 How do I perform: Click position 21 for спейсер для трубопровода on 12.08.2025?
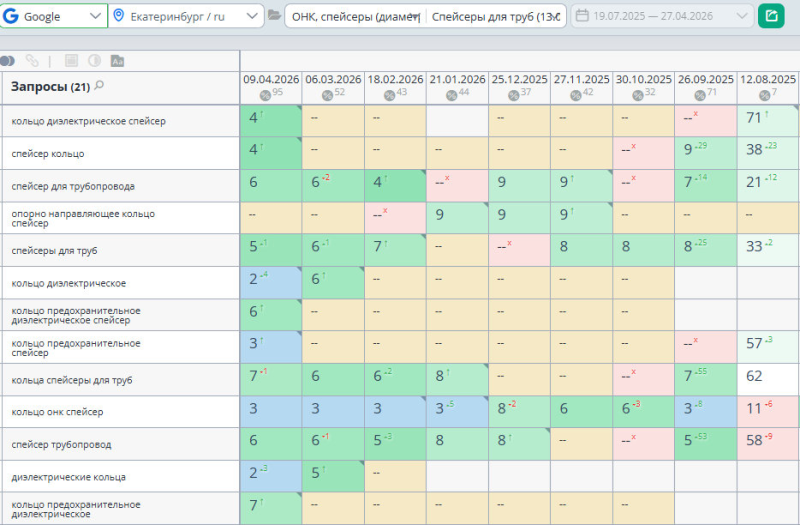[x=768, y=186]
